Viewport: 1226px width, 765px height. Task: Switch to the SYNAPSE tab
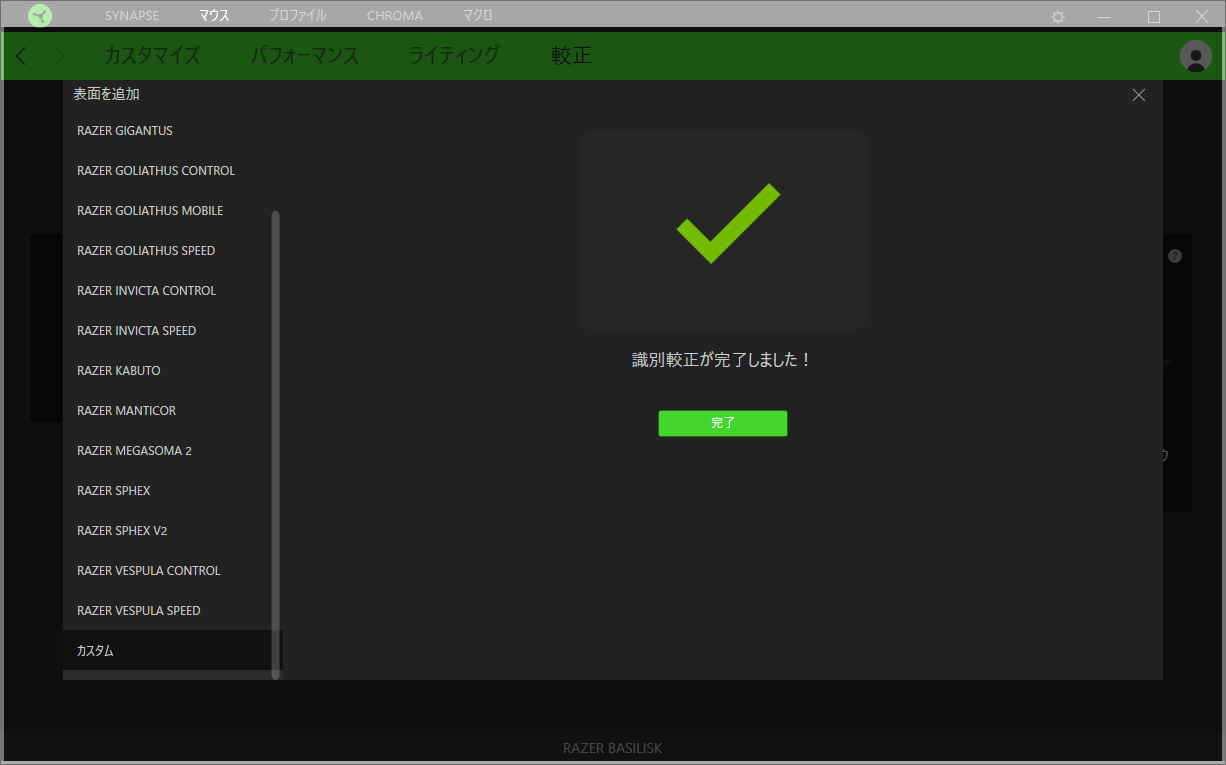132,16
